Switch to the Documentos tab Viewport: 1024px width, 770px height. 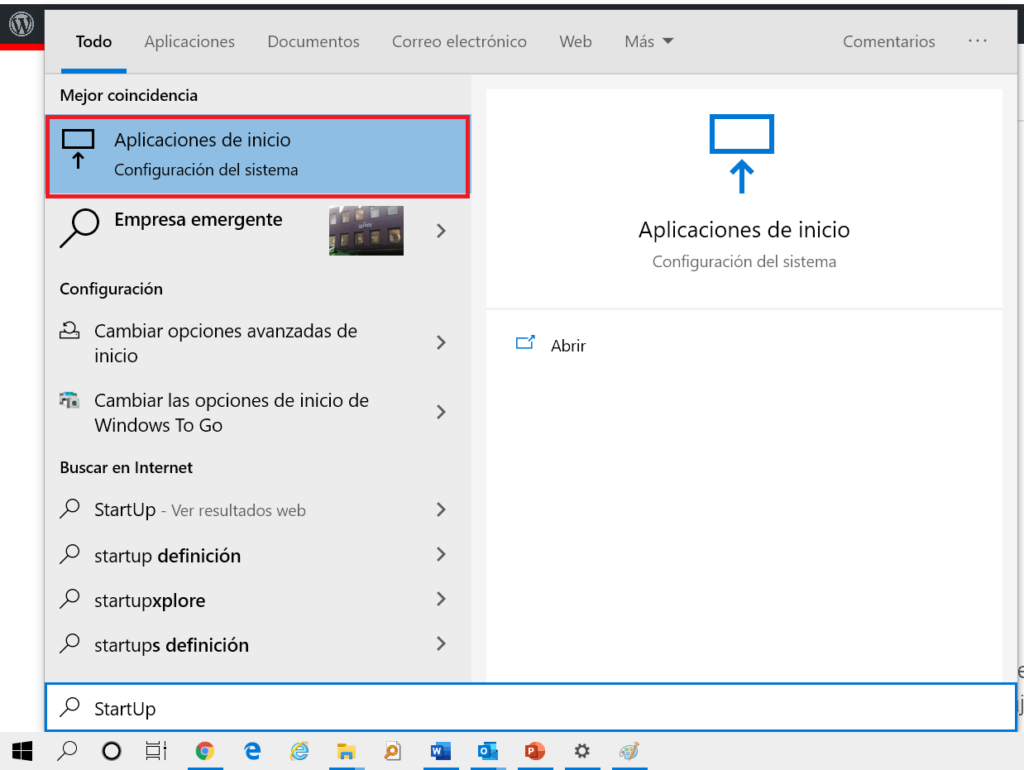[x=313, y=42]
